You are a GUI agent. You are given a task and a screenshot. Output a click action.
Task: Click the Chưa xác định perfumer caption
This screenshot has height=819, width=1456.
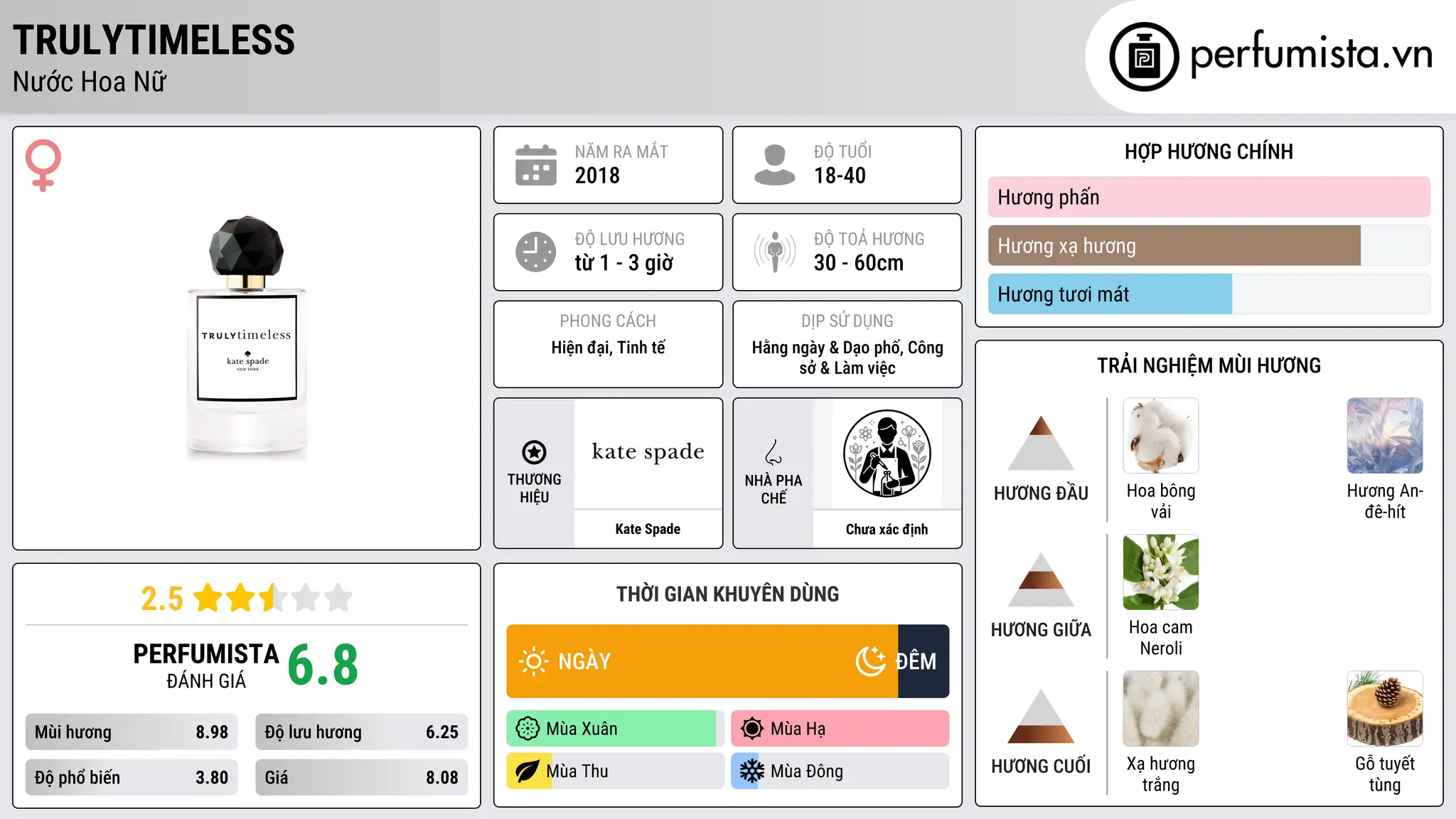pyautogui.click(x=887, y=529)
